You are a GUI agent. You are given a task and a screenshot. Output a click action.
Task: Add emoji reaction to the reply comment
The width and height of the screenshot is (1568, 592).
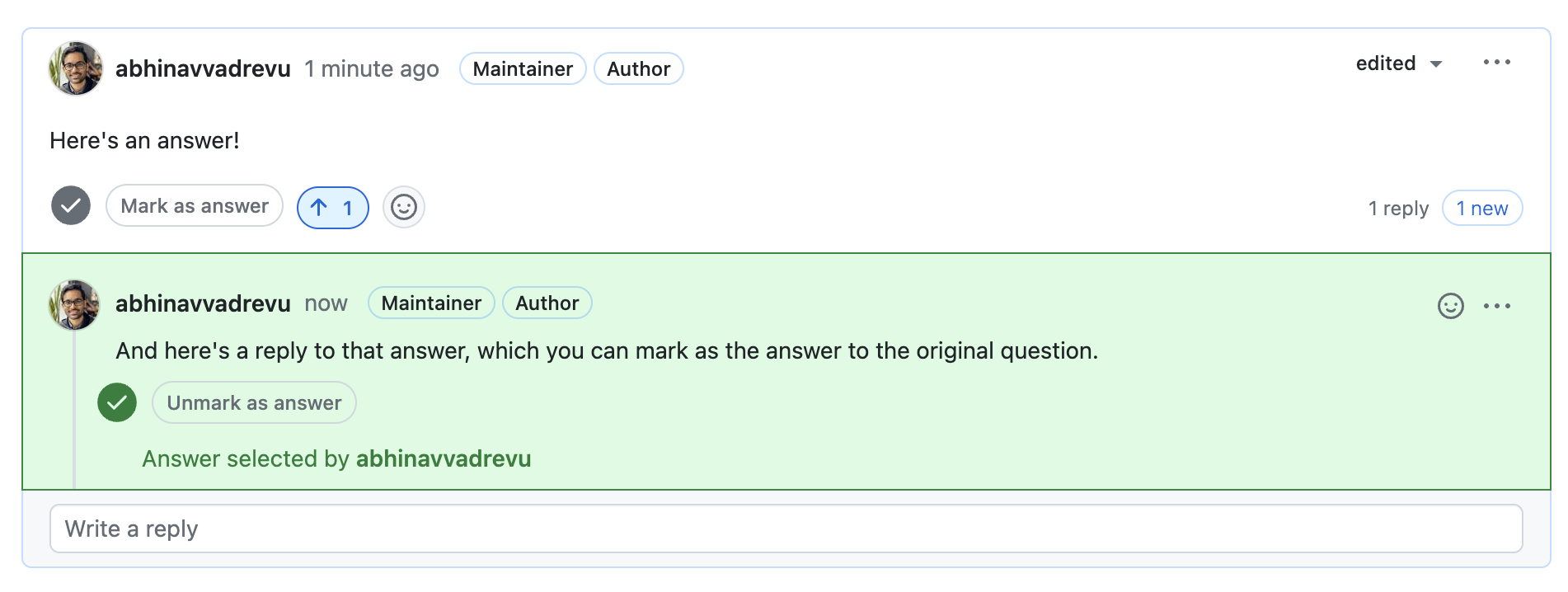click(x=1450, y=306)
